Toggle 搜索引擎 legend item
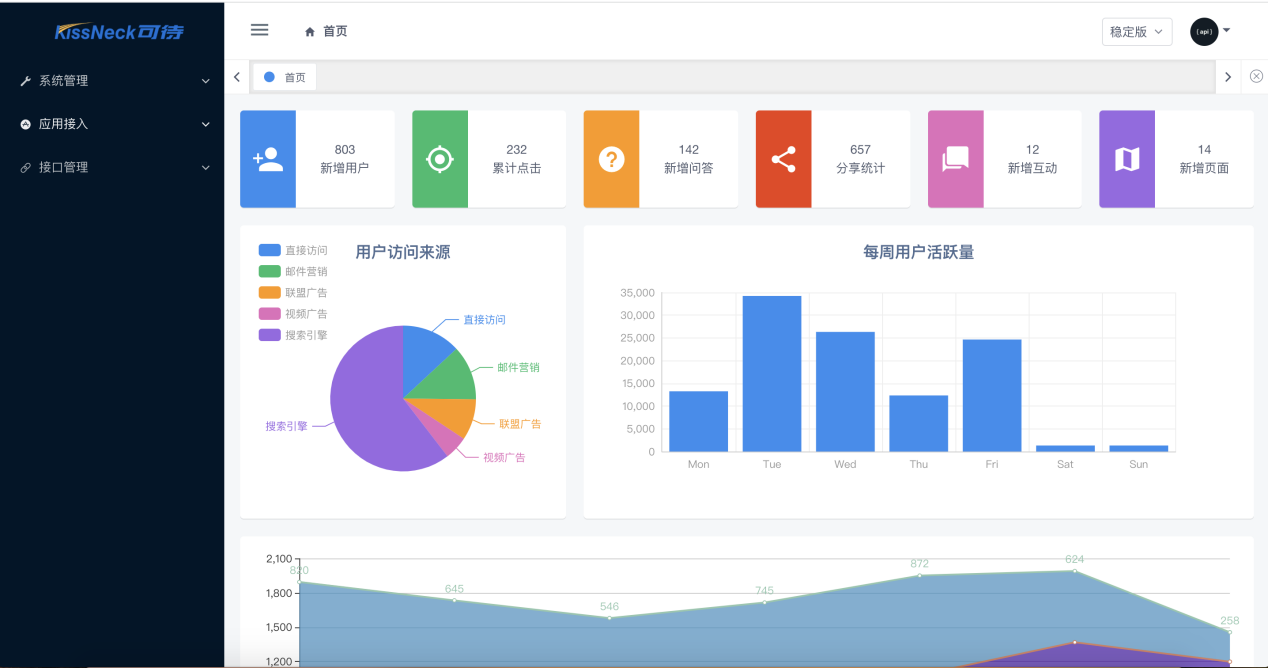This screenshot has width=1268, height=668. pos(292,335)
